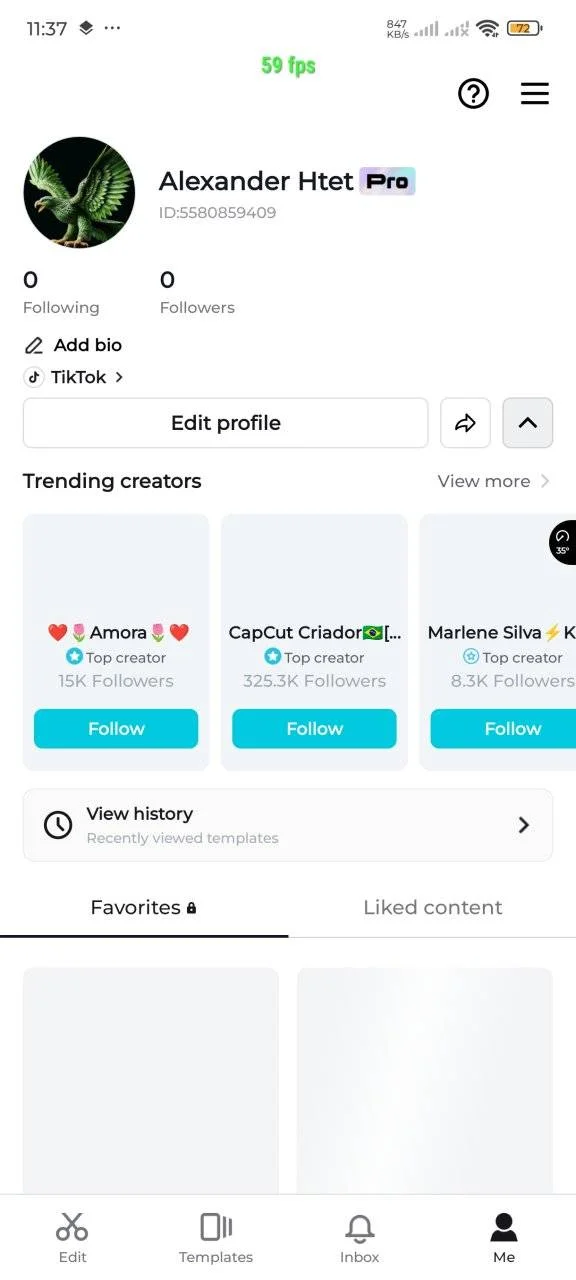This screenshot has height=1280, width=576.
Task: Open TikTok link chevron
Action: pos(119,377)
